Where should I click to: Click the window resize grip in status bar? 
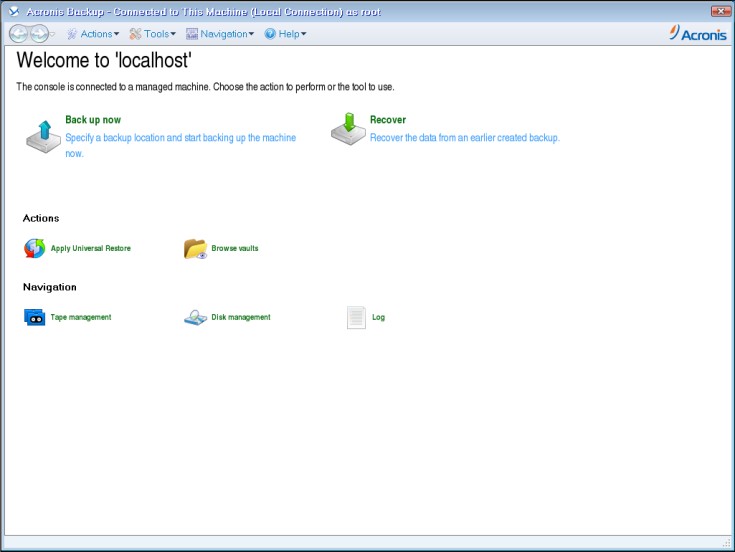click(x=727, y=543)
